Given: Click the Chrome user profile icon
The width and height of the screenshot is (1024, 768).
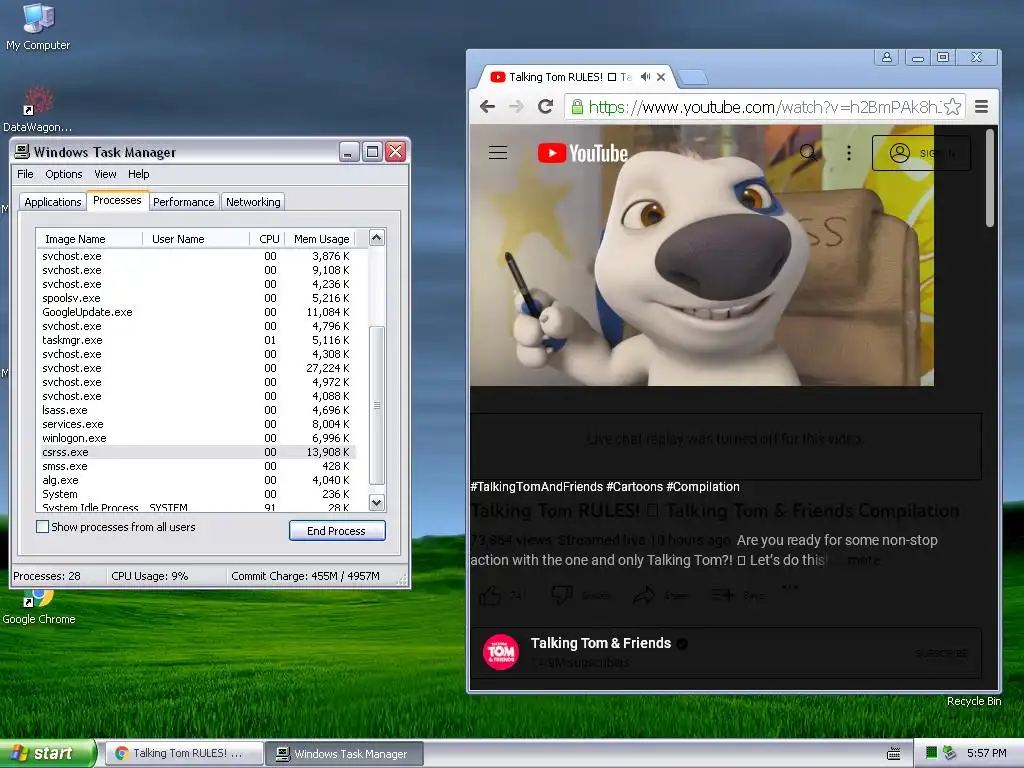Looking at the screenshot, I should coord(887,57).
